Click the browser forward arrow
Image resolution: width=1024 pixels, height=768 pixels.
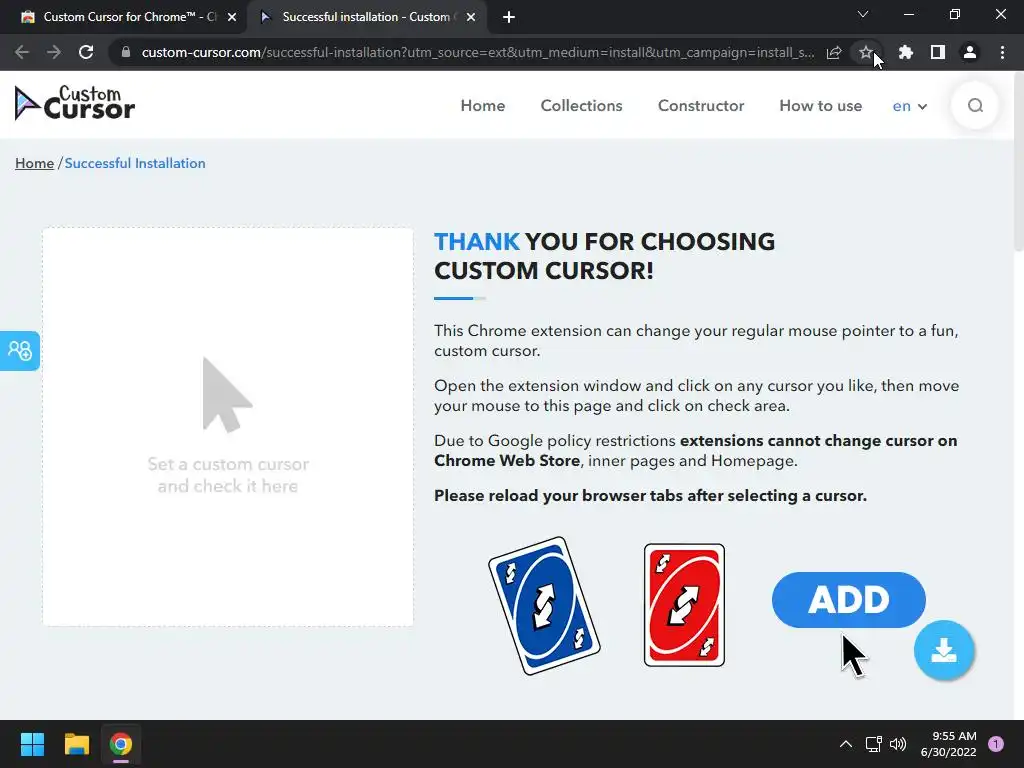[54, 52]
